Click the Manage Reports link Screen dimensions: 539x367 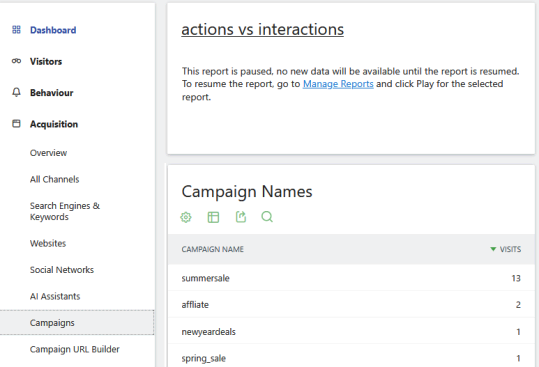point(338,84)
